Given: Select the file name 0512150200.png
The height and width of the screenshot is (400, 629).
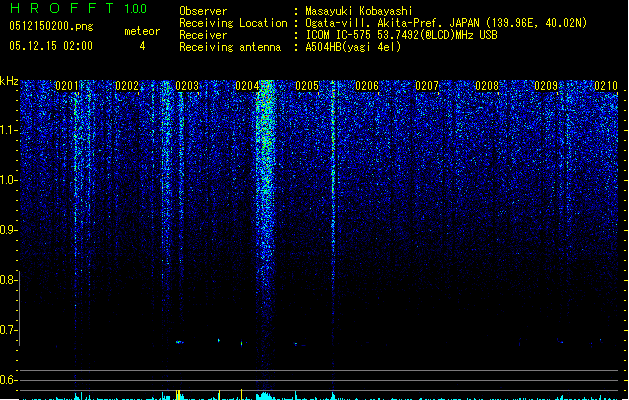Looking at the screenshot, I should coord(51,26).
